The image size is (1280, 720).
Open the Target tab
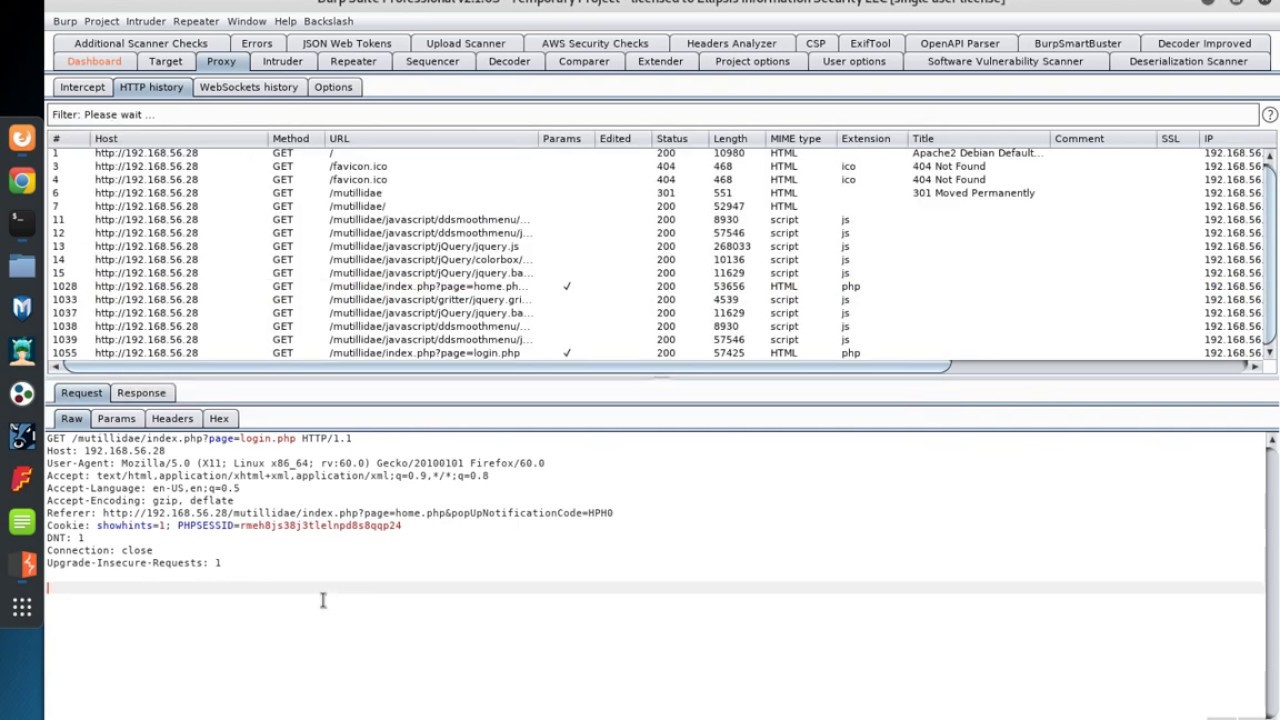pos(166,62)
